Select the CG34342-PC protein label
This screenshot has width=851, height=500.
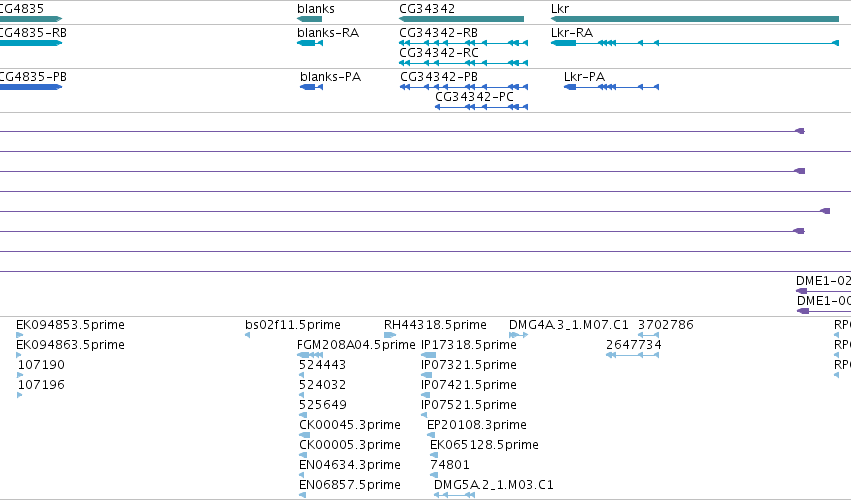point(474,97)
